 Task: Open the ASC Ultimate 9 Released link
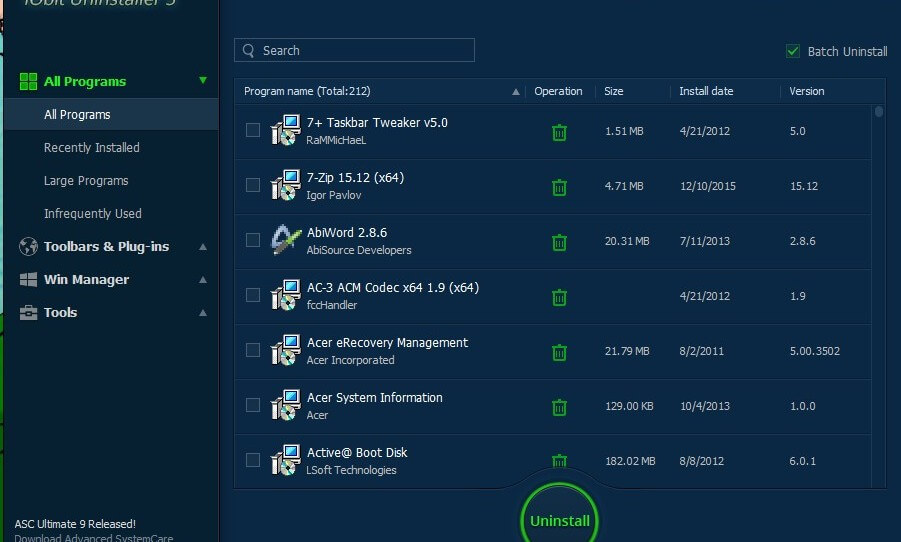point(75,524)
